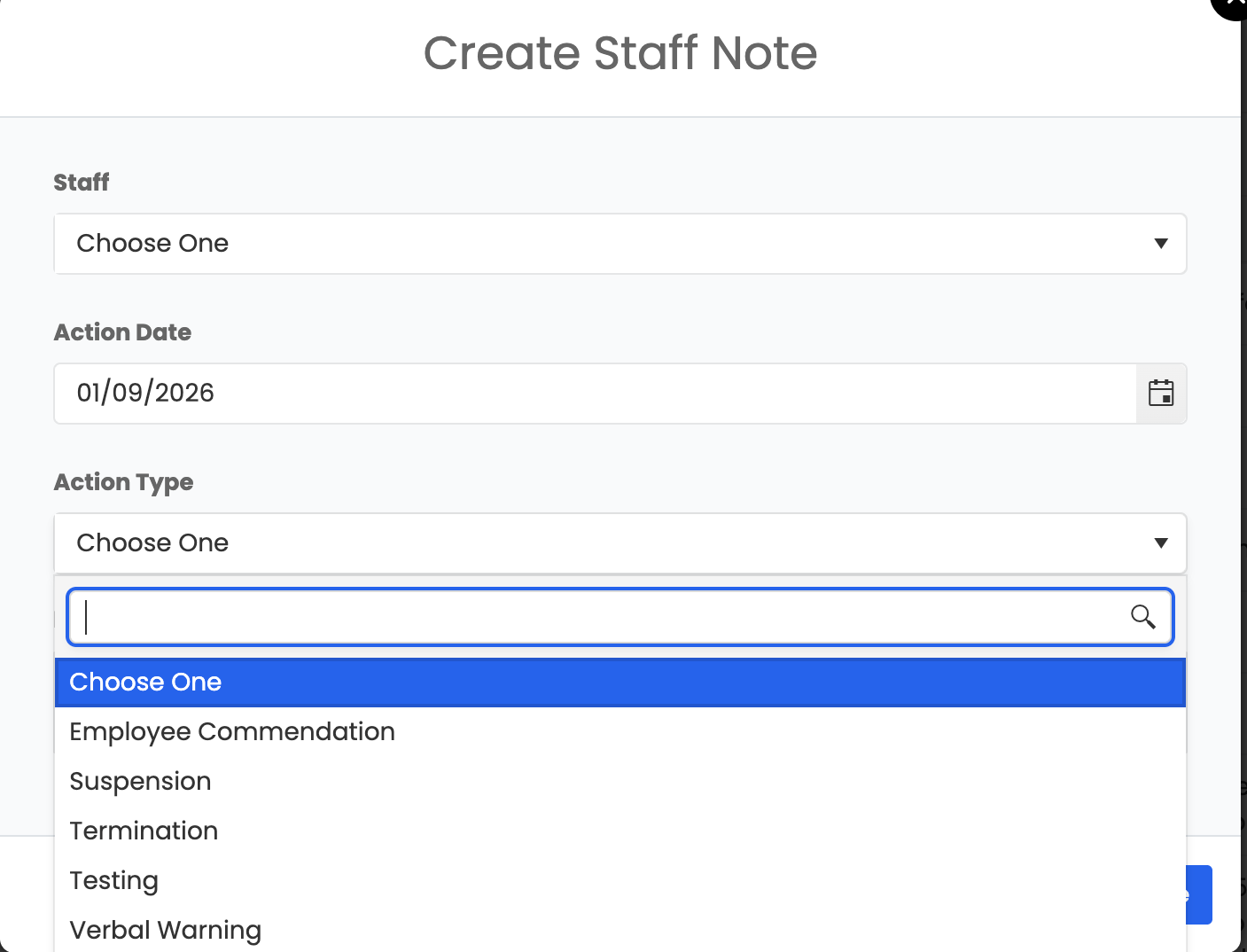This screenshot has height=952, width=1247.
Task: Click the 'Action Date' field label
Action: pyautogui.click(x=123, y=332)
